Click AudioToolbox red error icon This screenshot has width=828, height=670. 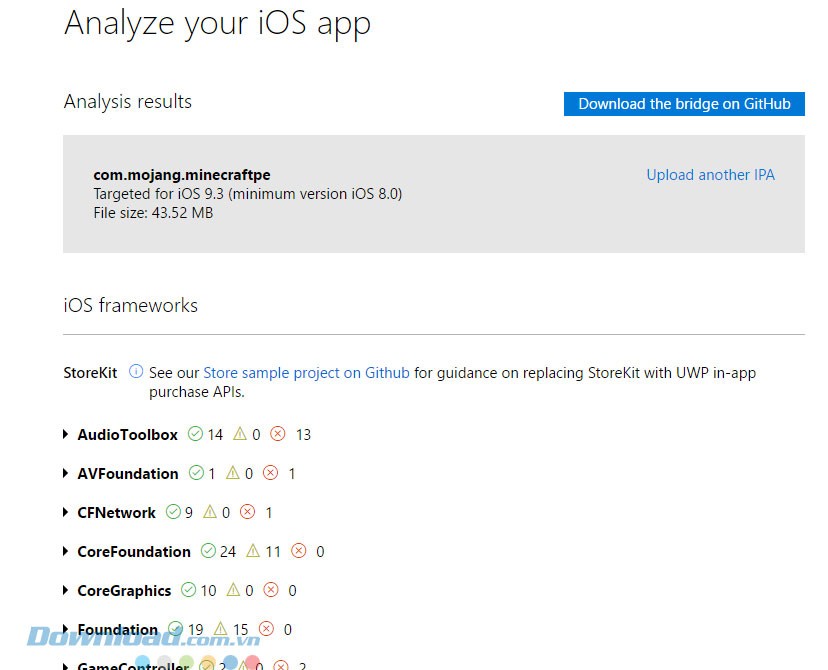point(278,434)
